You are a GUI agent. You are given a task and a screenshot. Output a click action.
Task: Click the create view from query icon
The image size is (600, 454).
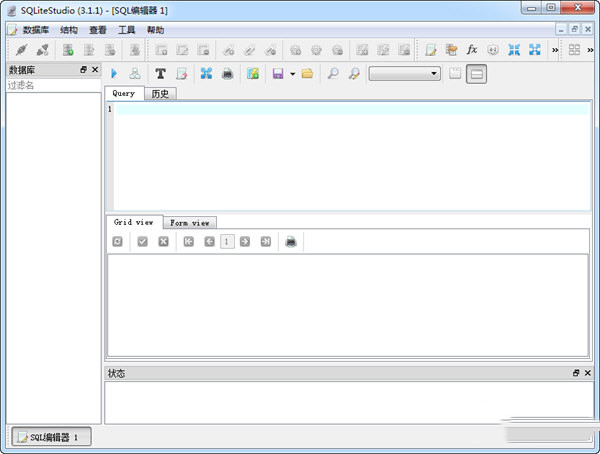point(253,73)
